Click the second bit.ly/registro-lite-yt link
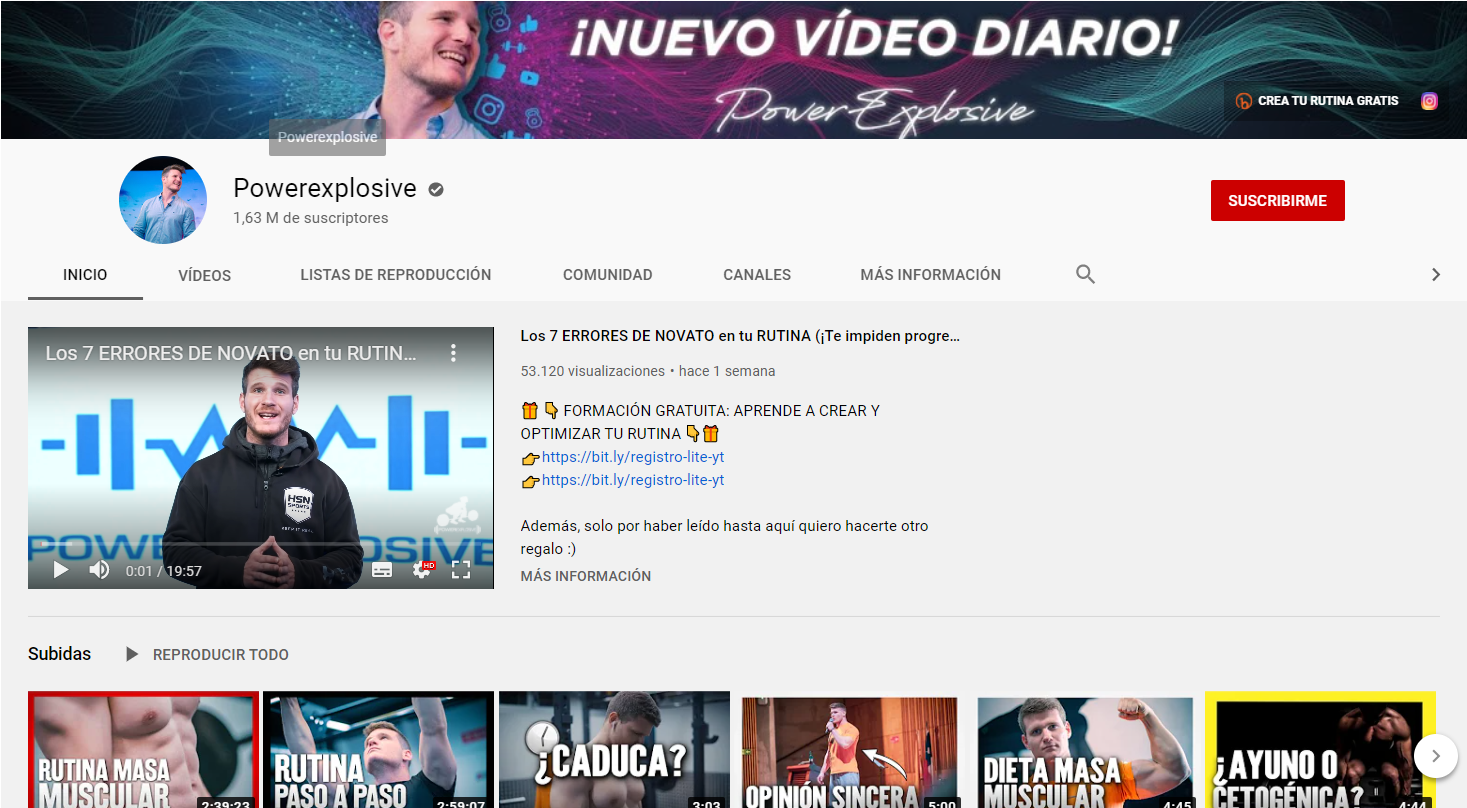This screenshot has height=808, width=1467. [633, 480]
